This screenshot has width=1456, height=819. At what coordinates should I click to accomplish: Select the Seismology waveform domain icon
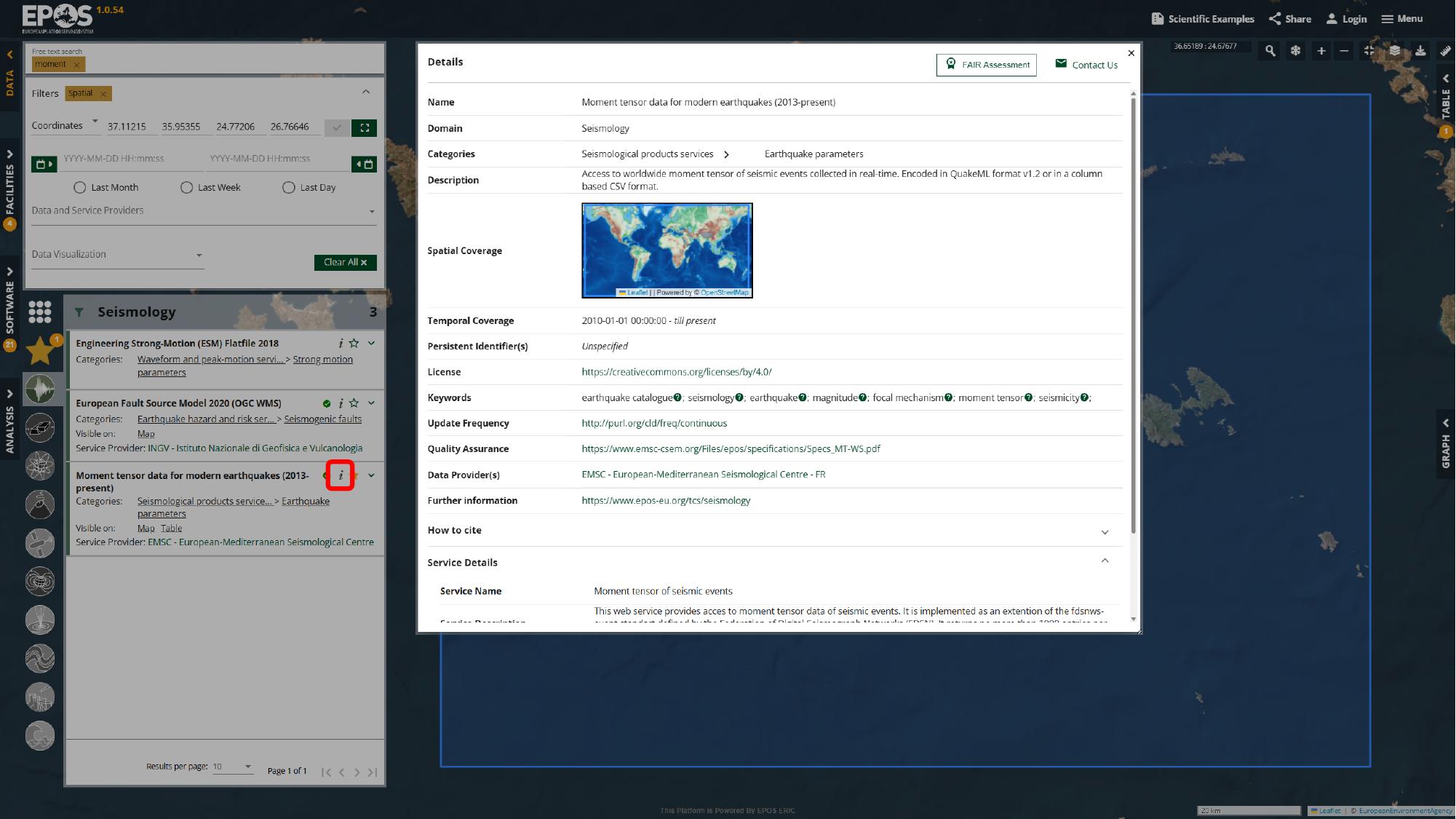(x=40, y=389)
